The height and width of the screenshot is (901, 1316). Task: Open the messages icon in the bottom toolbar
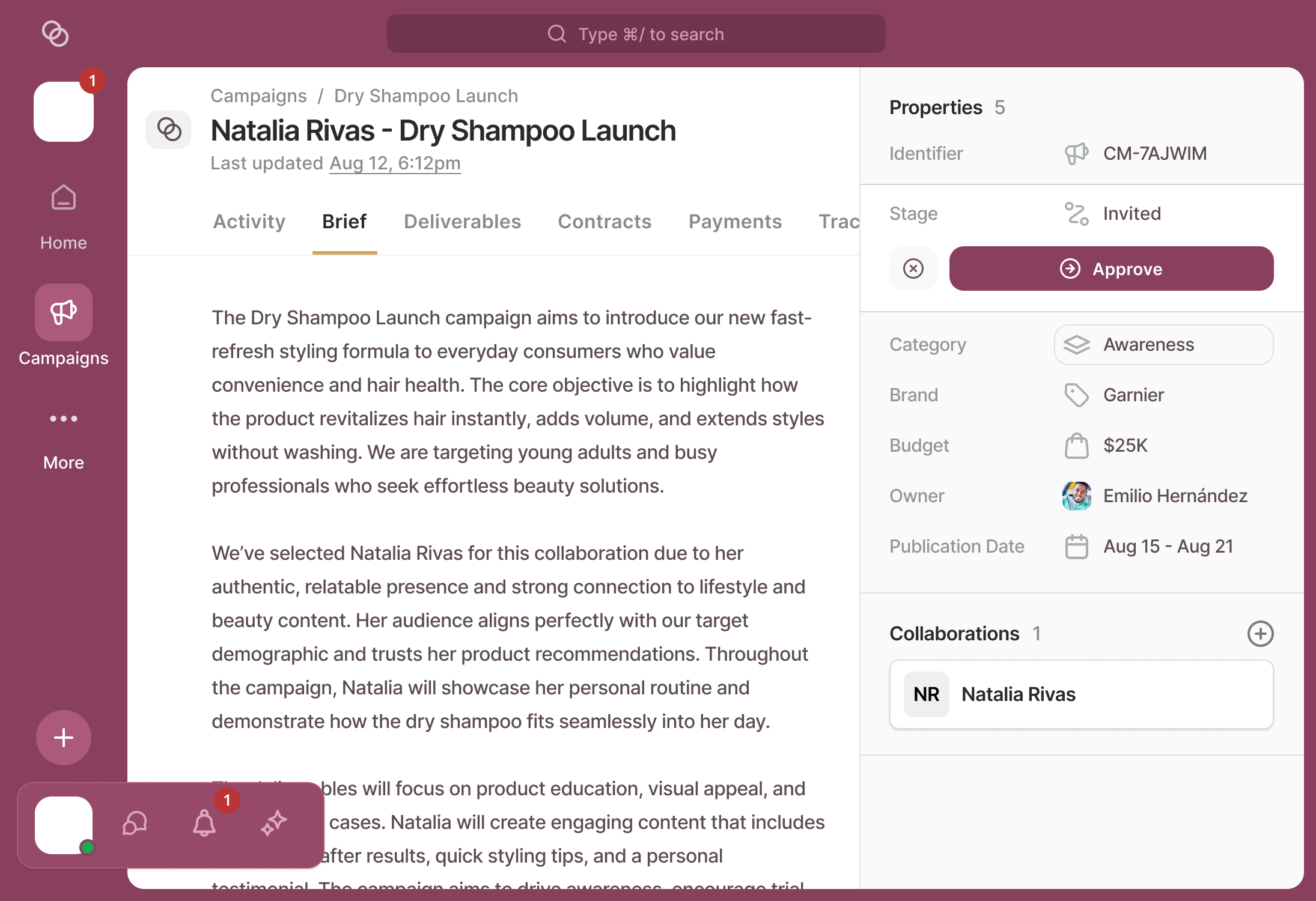[135, 824]
